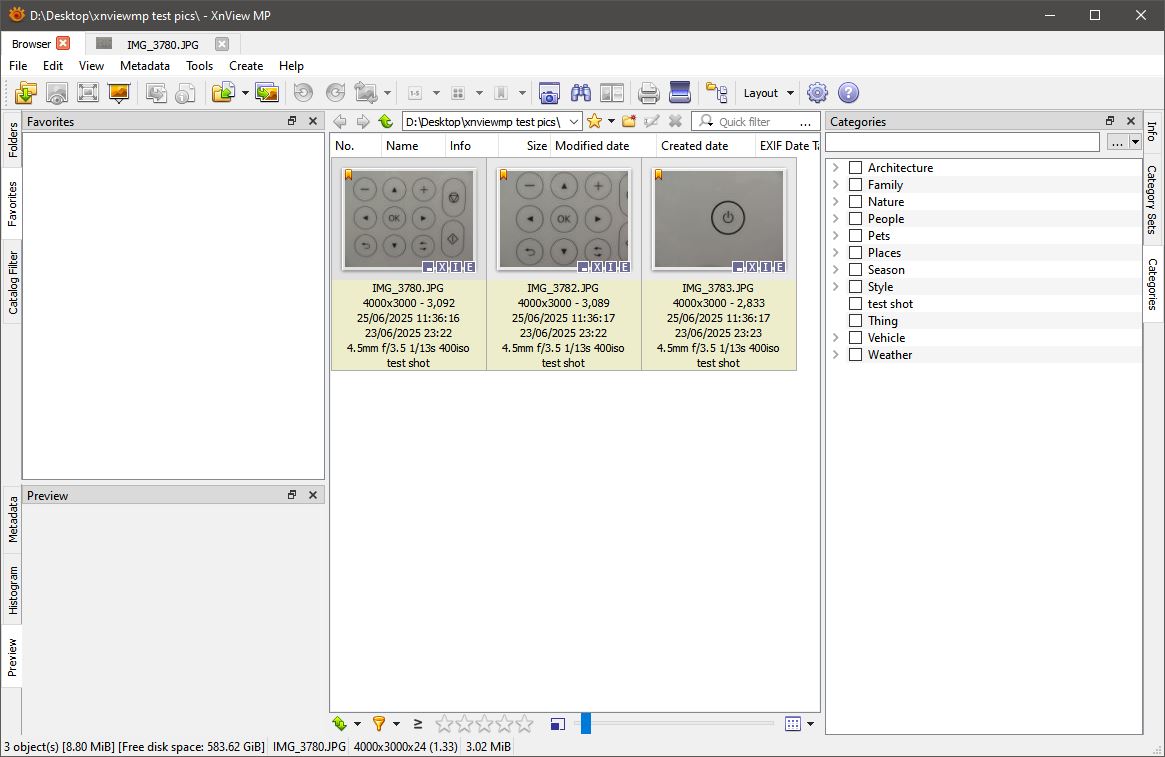Viewport: 1165px width, 757px height.
Task: Check the Pets category checkbox
Action: [x=855, y=236]
